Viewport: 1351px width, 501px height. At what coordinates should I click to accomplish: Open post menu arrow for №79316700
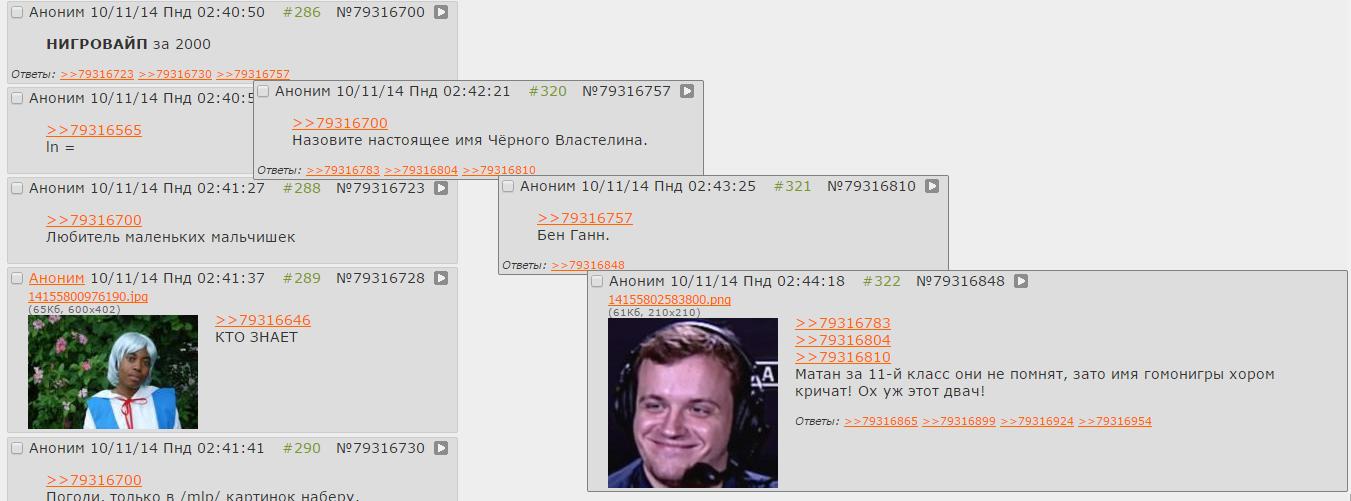pyautogui.click(x=441, y=13)
